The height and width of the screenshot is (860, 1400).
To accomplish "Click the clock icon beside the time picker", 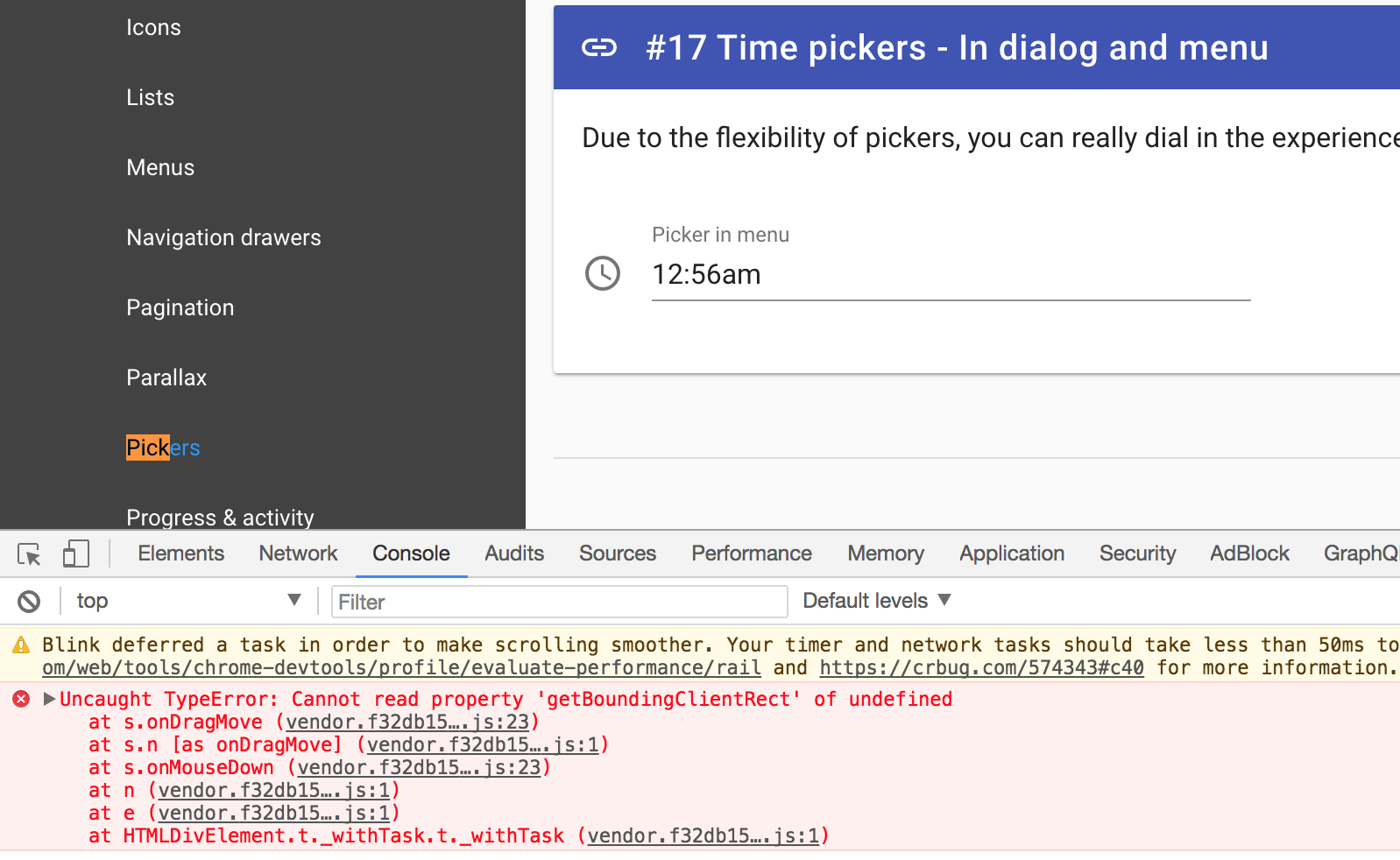I will 602,273.
